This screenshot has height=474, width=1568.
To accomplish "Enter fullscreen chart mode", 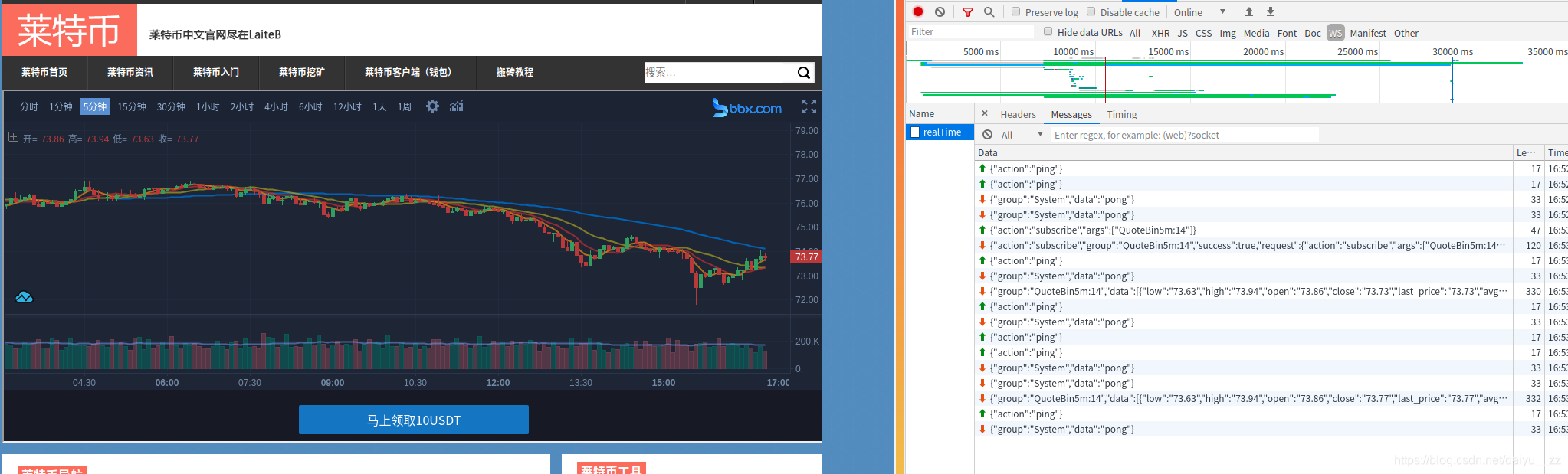I will [809, 106].
